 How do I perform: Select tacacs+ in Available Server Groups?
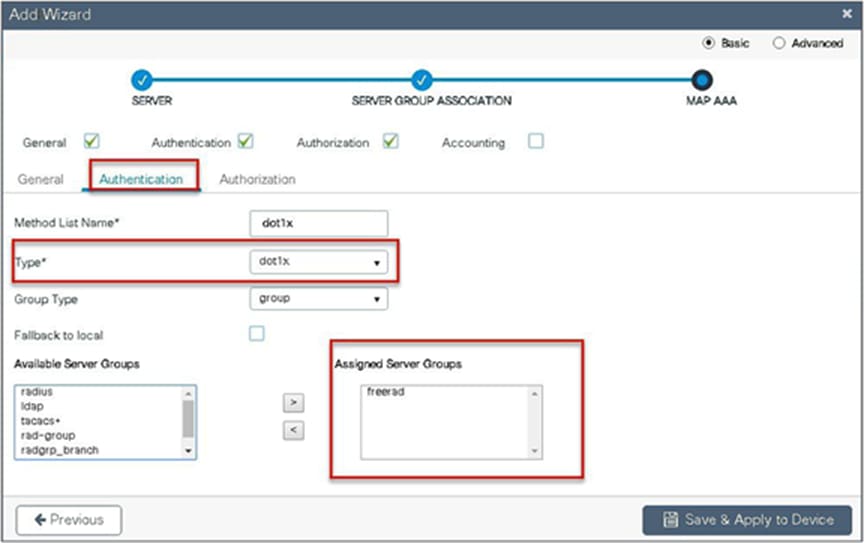[x=40, y=421]
